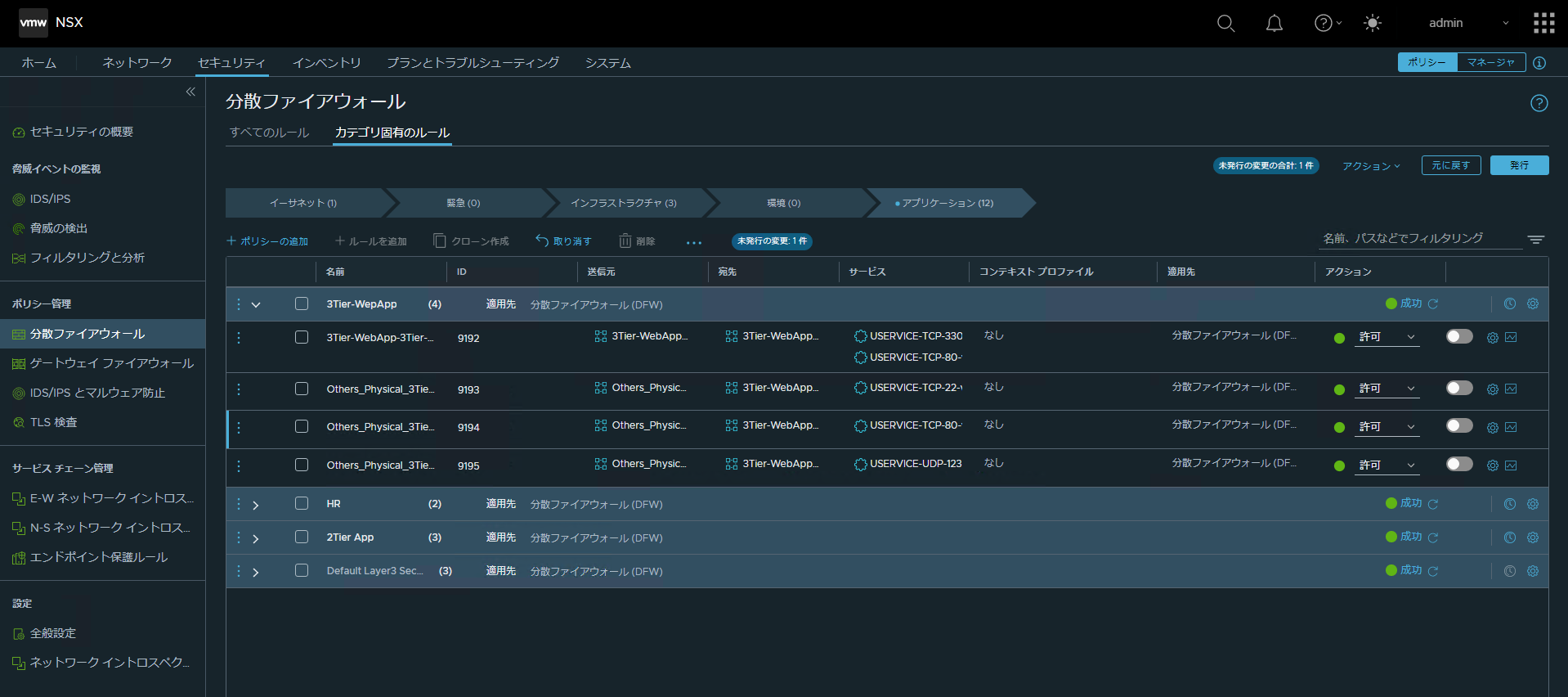Image resolution: width=1568 pixels, height=697 pixels.
Task: Enable the toggle switch for rule 9192
Action: [x=1458, y=337]
